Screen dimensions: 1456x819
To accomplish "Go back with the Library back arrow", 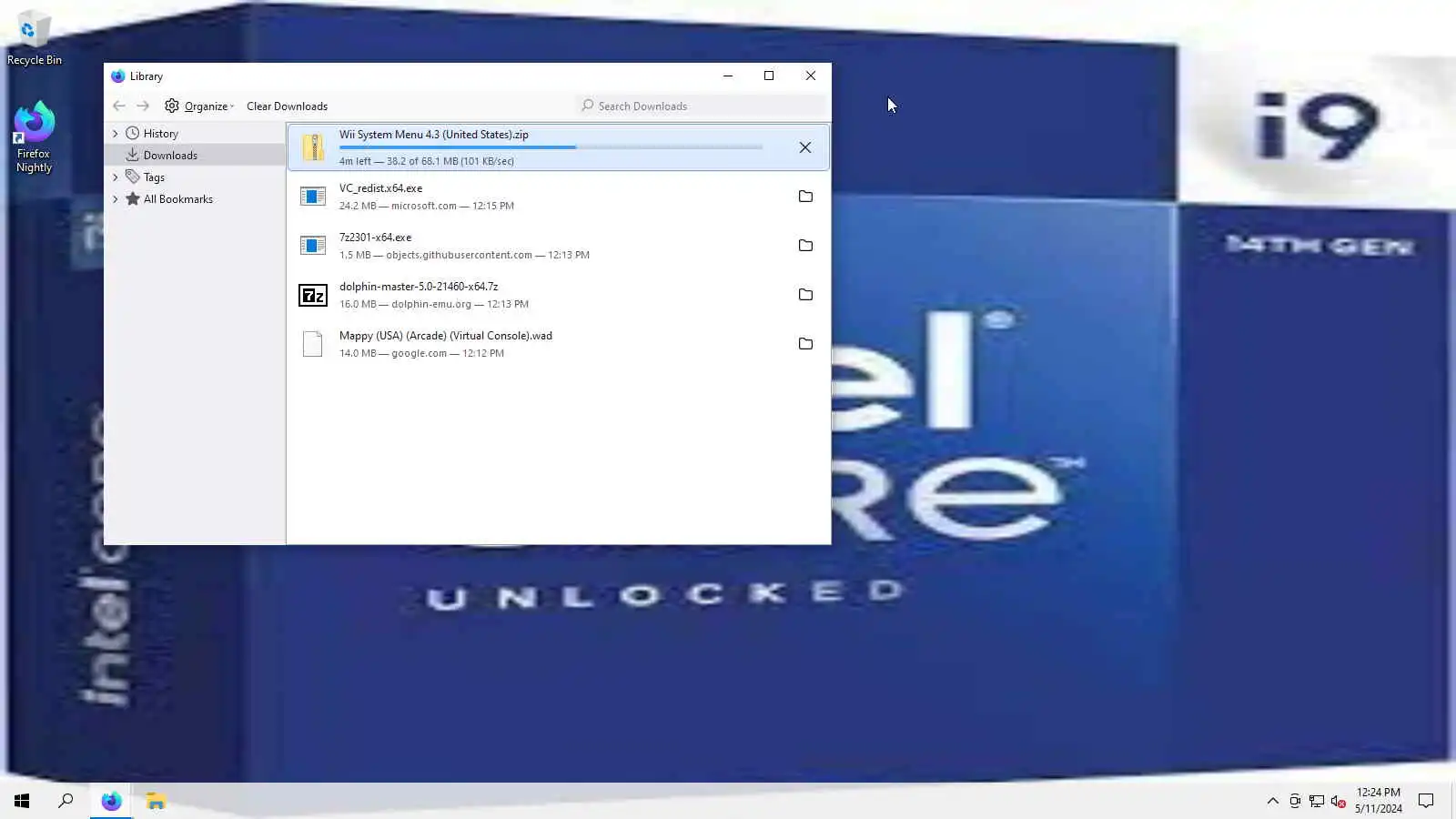I will pos(119,106).
